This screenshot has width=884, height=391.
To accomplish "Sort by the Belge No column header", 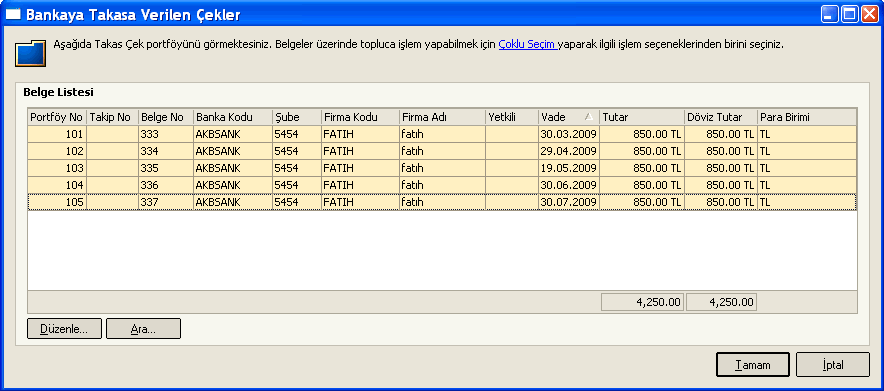I will coord(166,117).
